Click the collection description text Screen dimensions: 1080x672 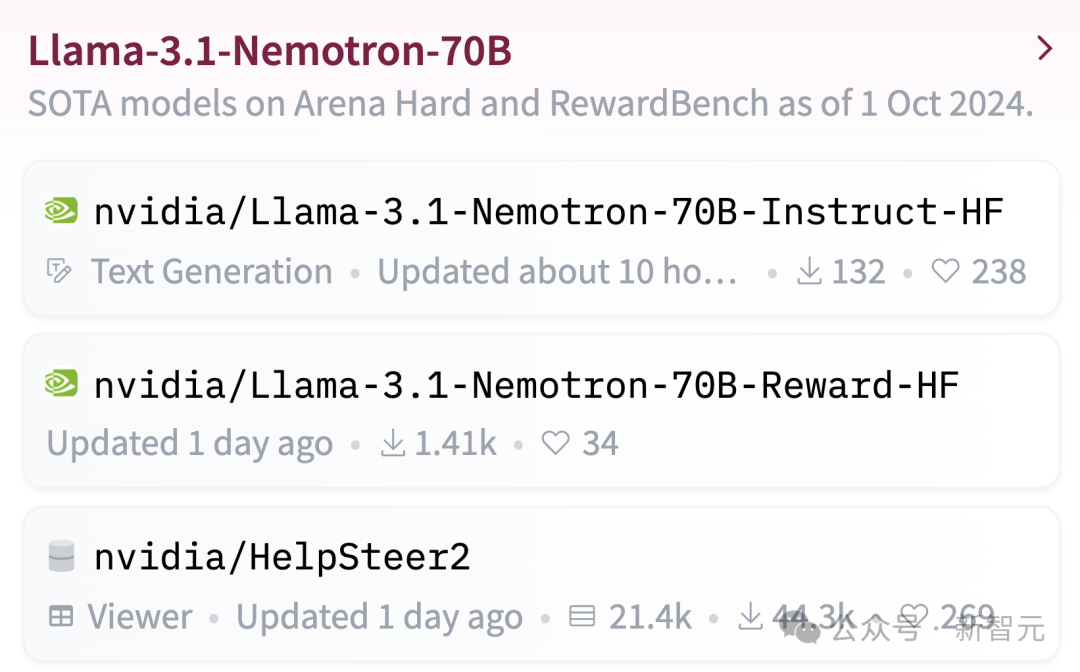pyautogui.click(x=530, y=103)
